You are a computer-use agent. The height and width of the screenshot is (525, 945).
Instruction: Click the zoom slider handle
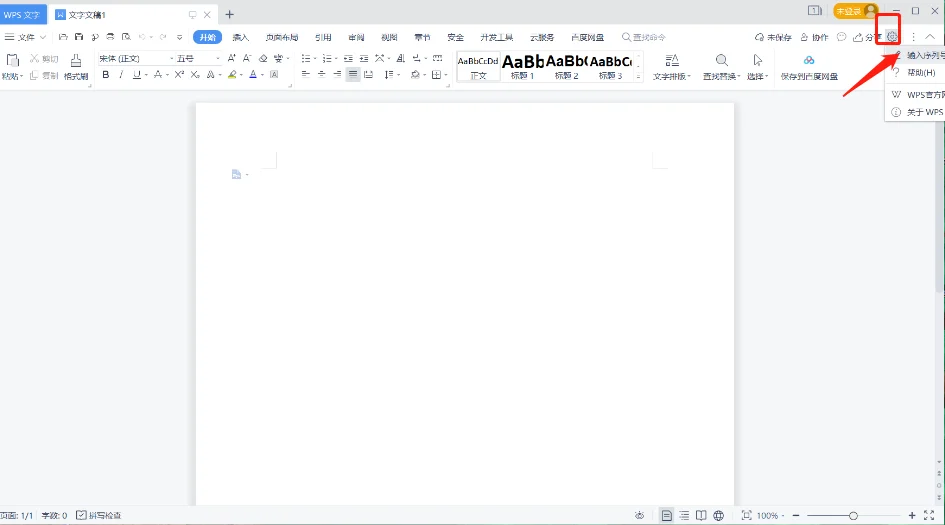(x=853, y=515)
